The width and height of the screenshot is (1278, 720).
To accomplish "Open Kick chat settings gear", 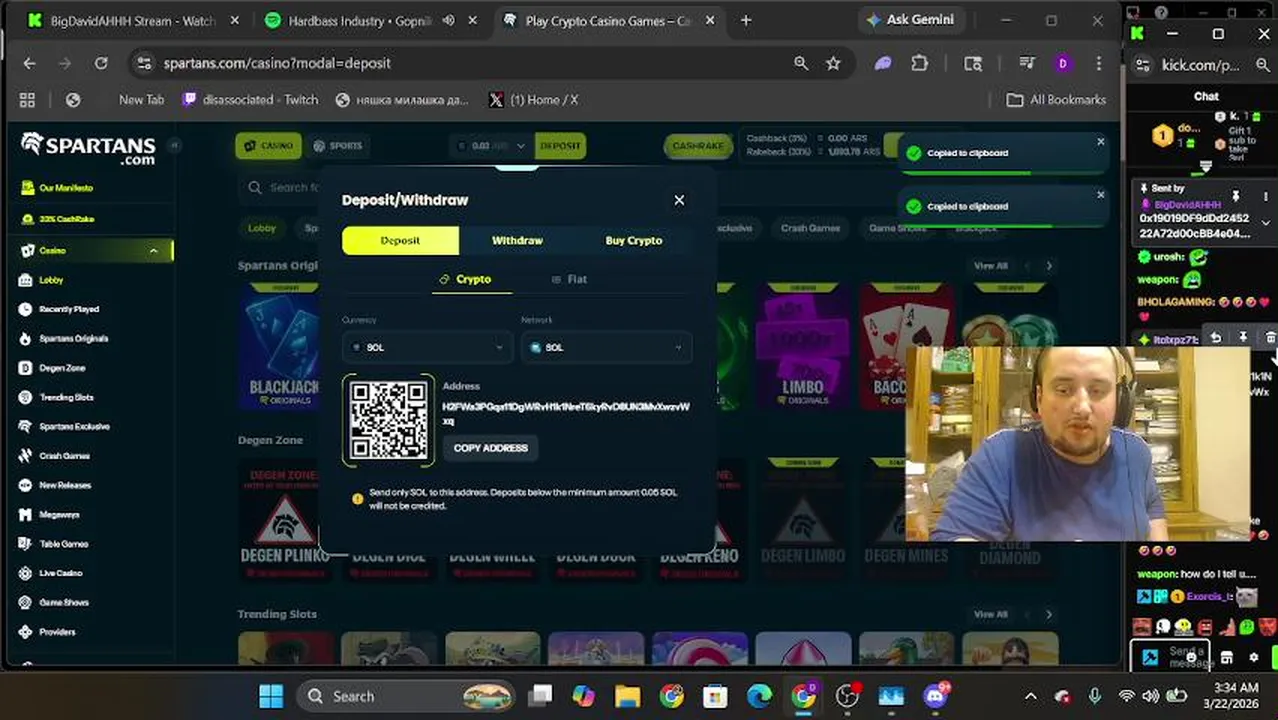I will tap(1254, 657).
